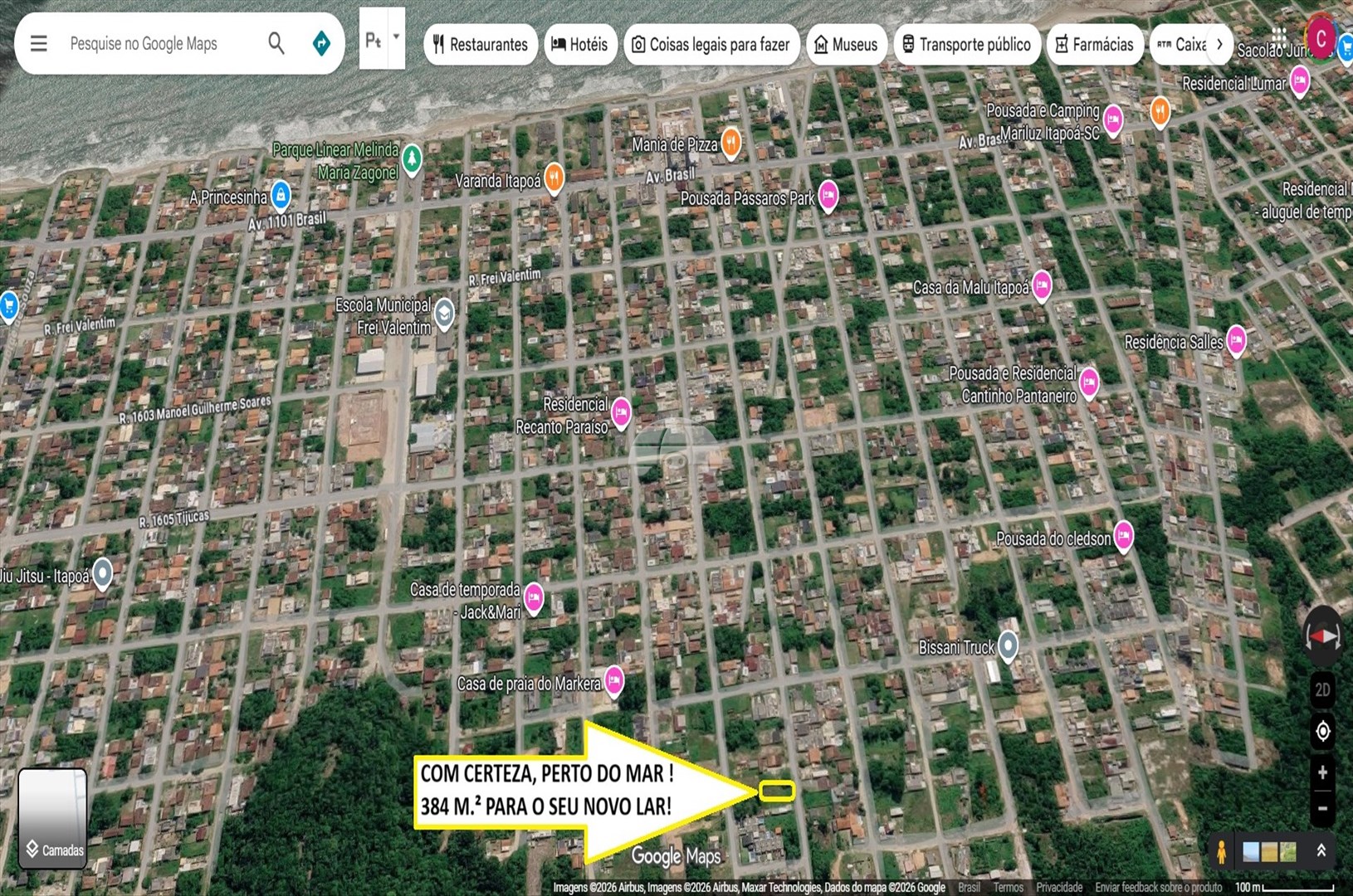Click the Jiu Jitsu - Itapoá pin

[102, 573]
